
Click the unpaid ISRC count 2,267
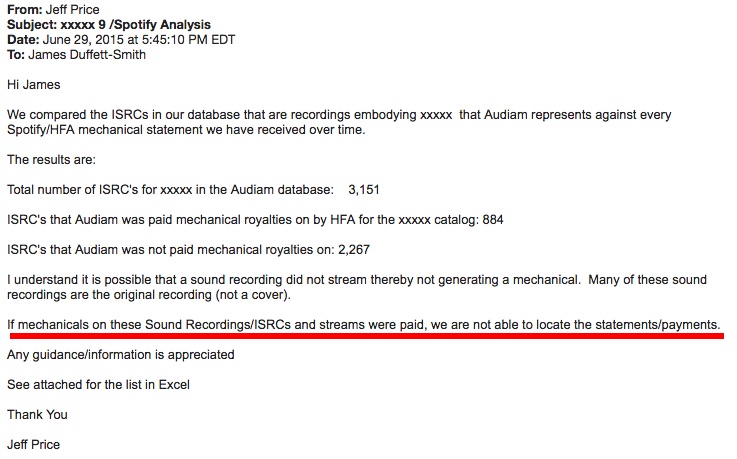point(354,250)
